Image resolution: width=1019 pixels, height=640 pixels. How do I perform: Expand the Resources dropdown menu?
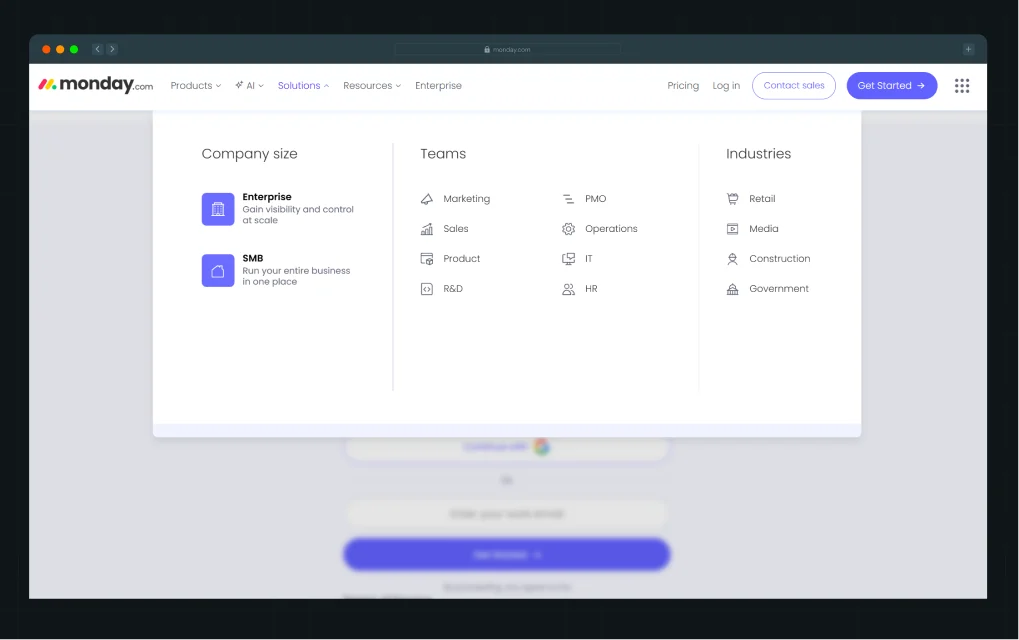coord(372,86)
